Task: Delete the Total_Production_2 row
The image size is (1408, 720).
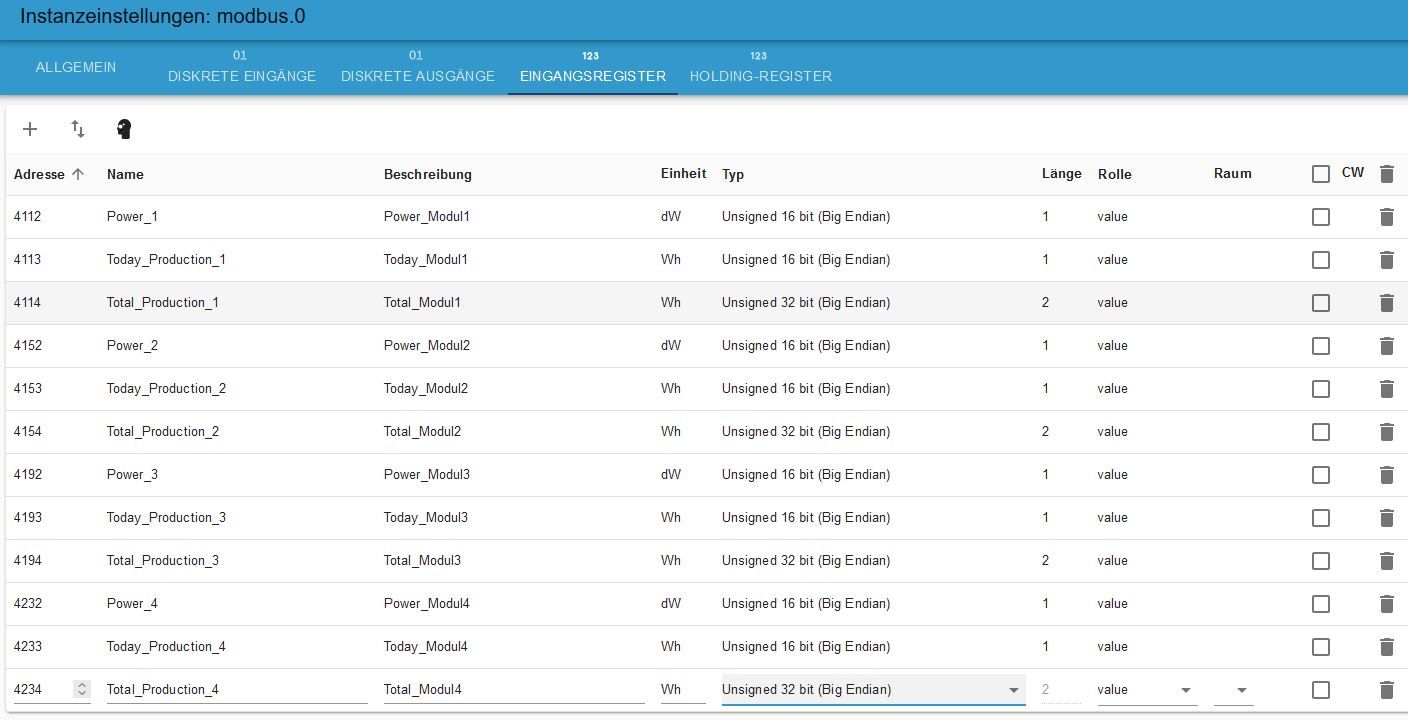Action: pyautogui.click(x=1386, y=432)
